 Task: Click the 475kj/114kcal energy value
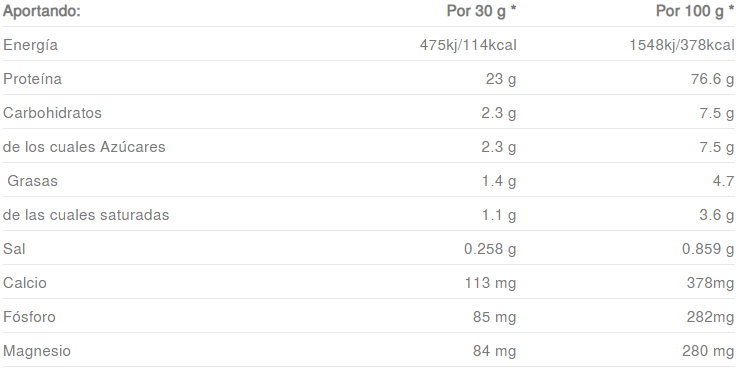[468, 45]
